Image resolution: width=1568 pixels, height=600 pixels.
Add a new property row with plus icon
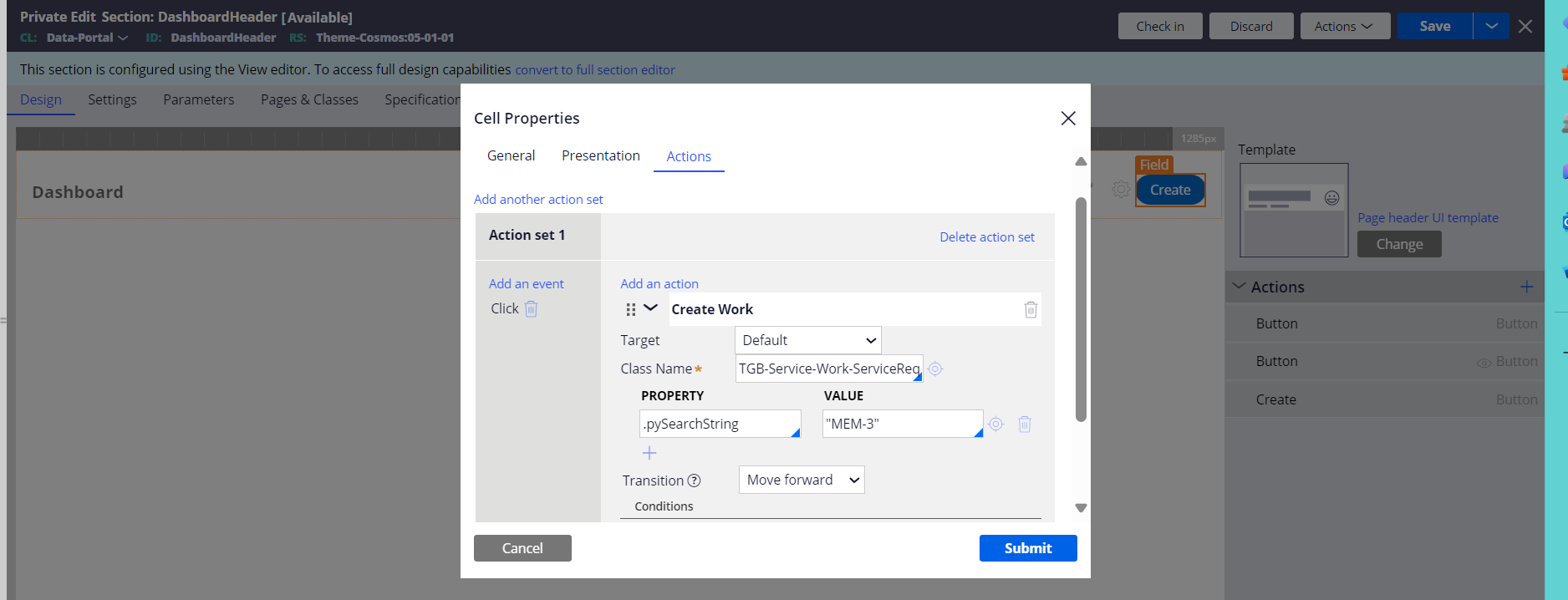pyautogui.click(x=649, y=453)
